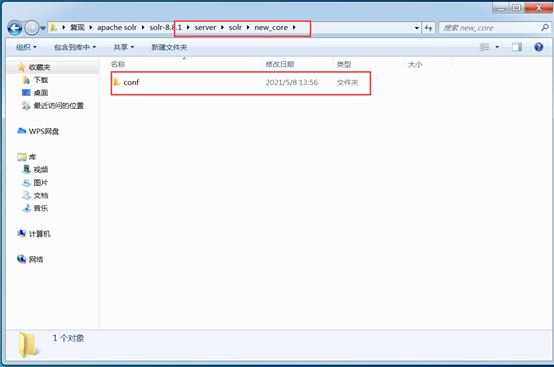
Task: Select the solr-8.8.1 breadcrumb
Action: pos(165,28)
